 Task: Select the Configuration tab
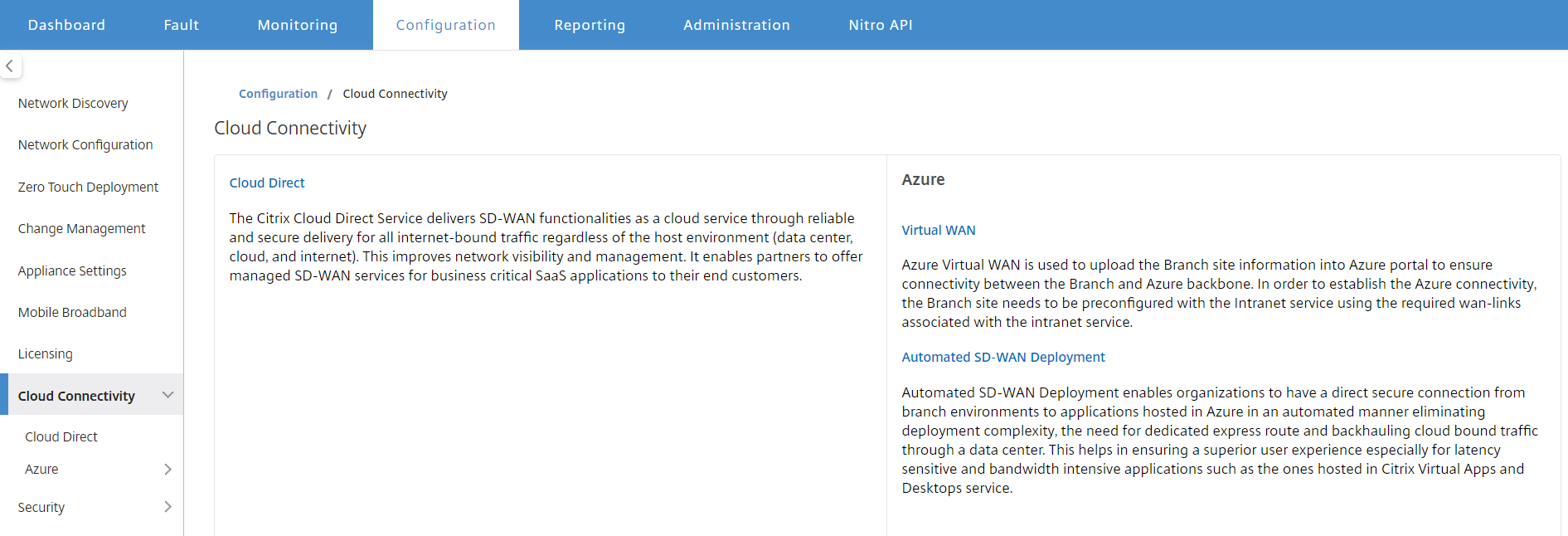click(446, 25)
